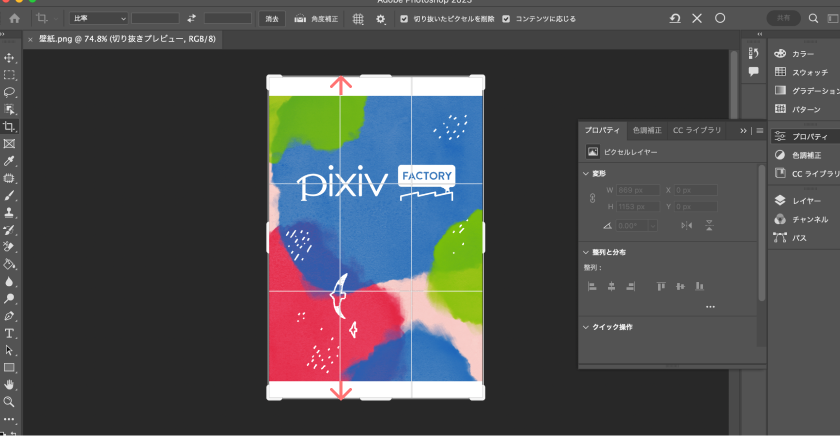This screenshot has width=840, height=436.
Task: Select the Rectangle shape tool
Action: (x=9, y=367)
